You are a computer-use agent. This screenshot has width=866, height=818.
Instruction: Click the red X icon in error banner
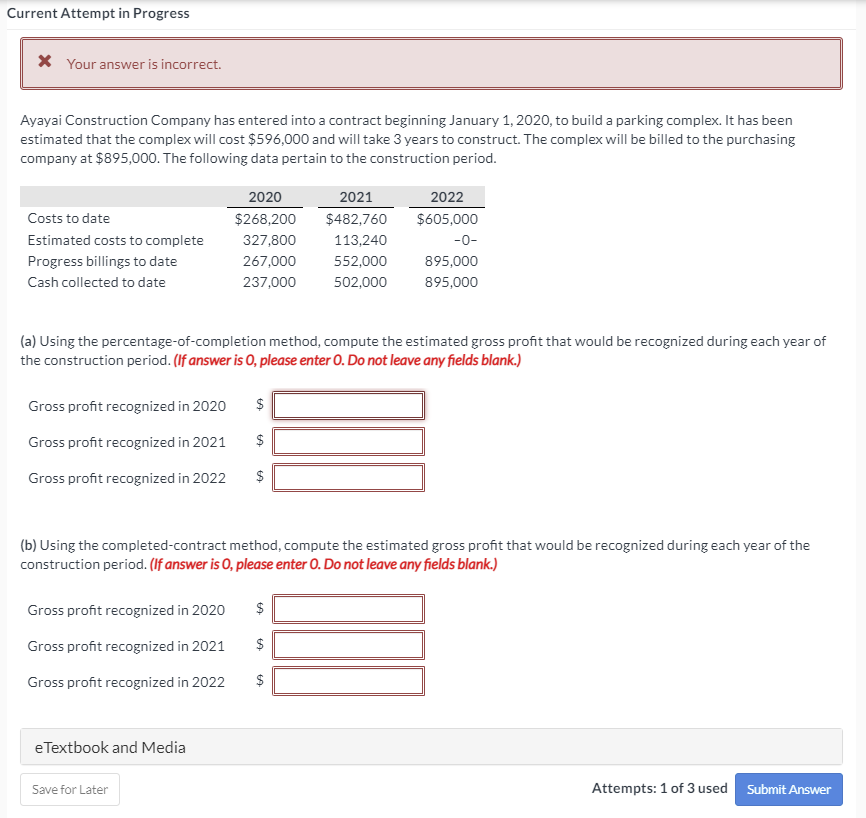(43, 60)
